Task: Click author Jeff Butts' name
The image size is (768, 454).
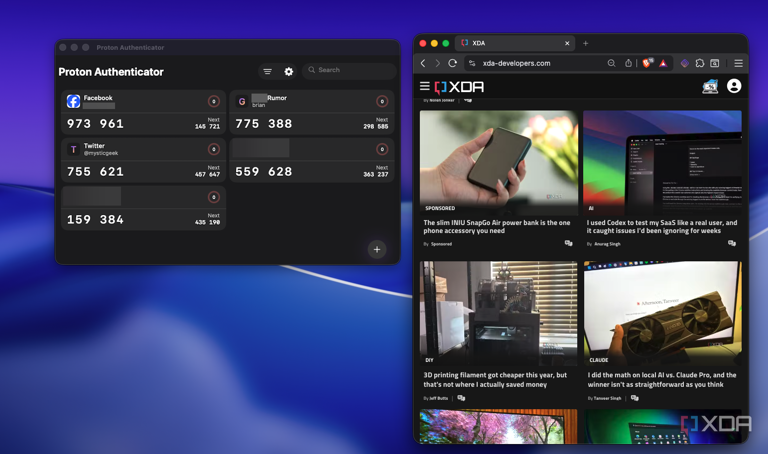Action: [438, 398]
